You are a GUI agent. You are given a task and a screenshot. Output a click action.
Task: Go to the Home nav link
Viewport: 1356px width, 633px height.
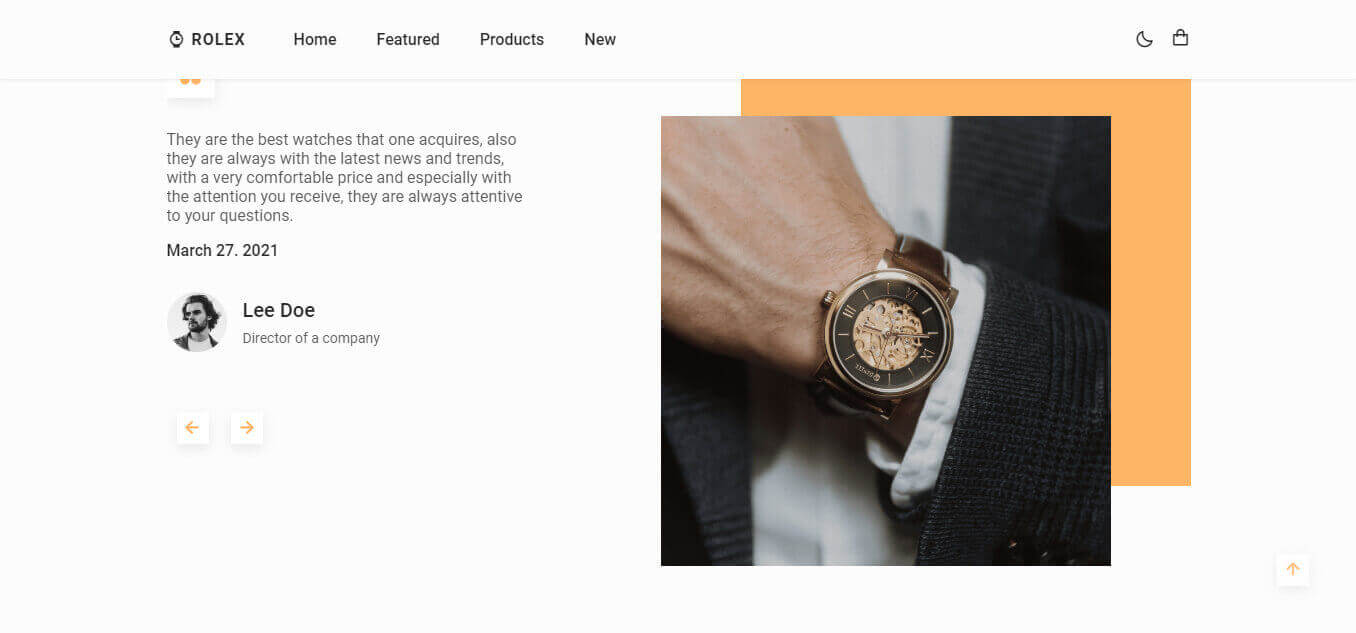pos(315,39)
